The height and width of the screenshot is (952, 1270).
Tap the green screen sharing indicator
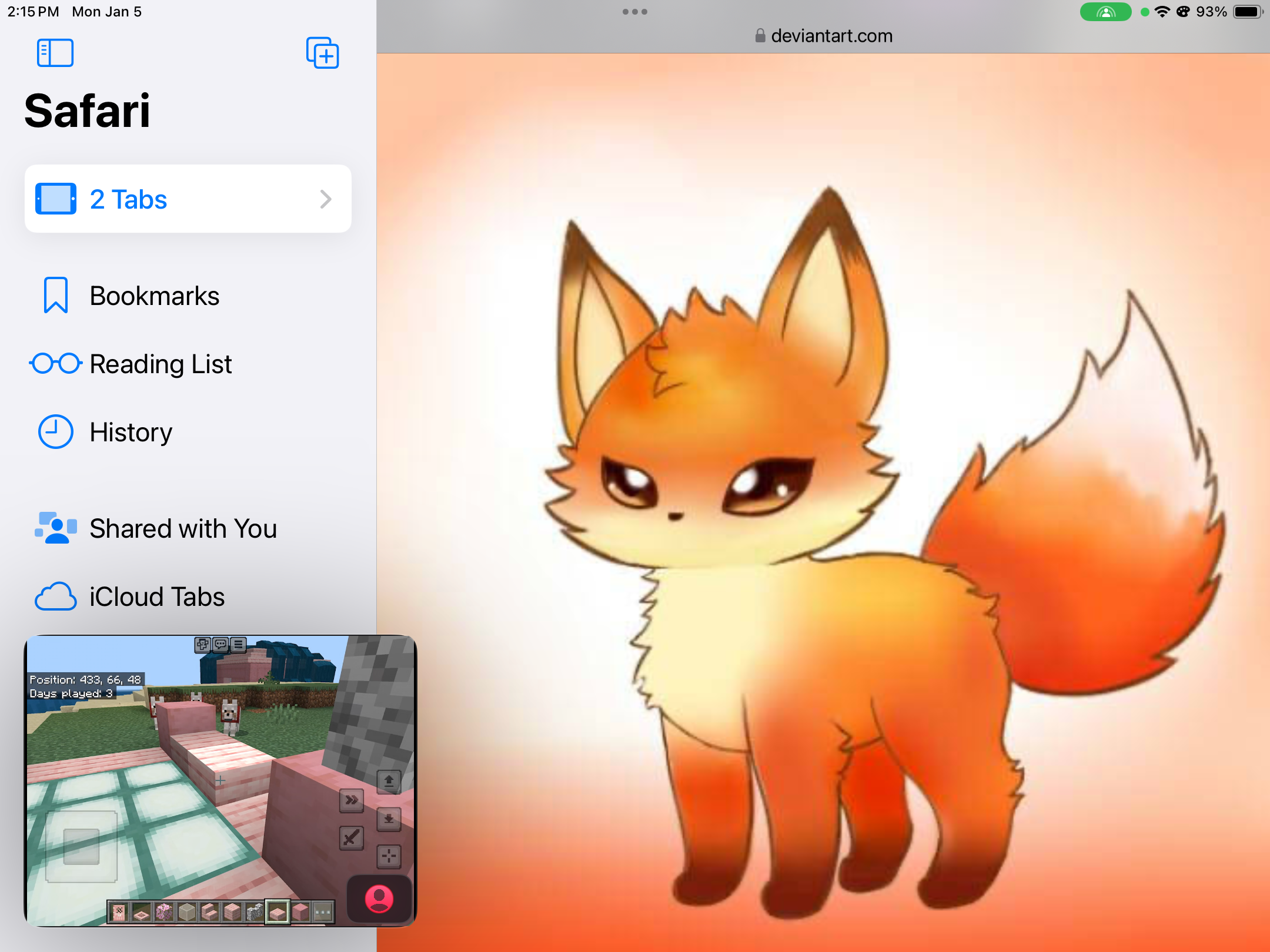coord(1105,12)
